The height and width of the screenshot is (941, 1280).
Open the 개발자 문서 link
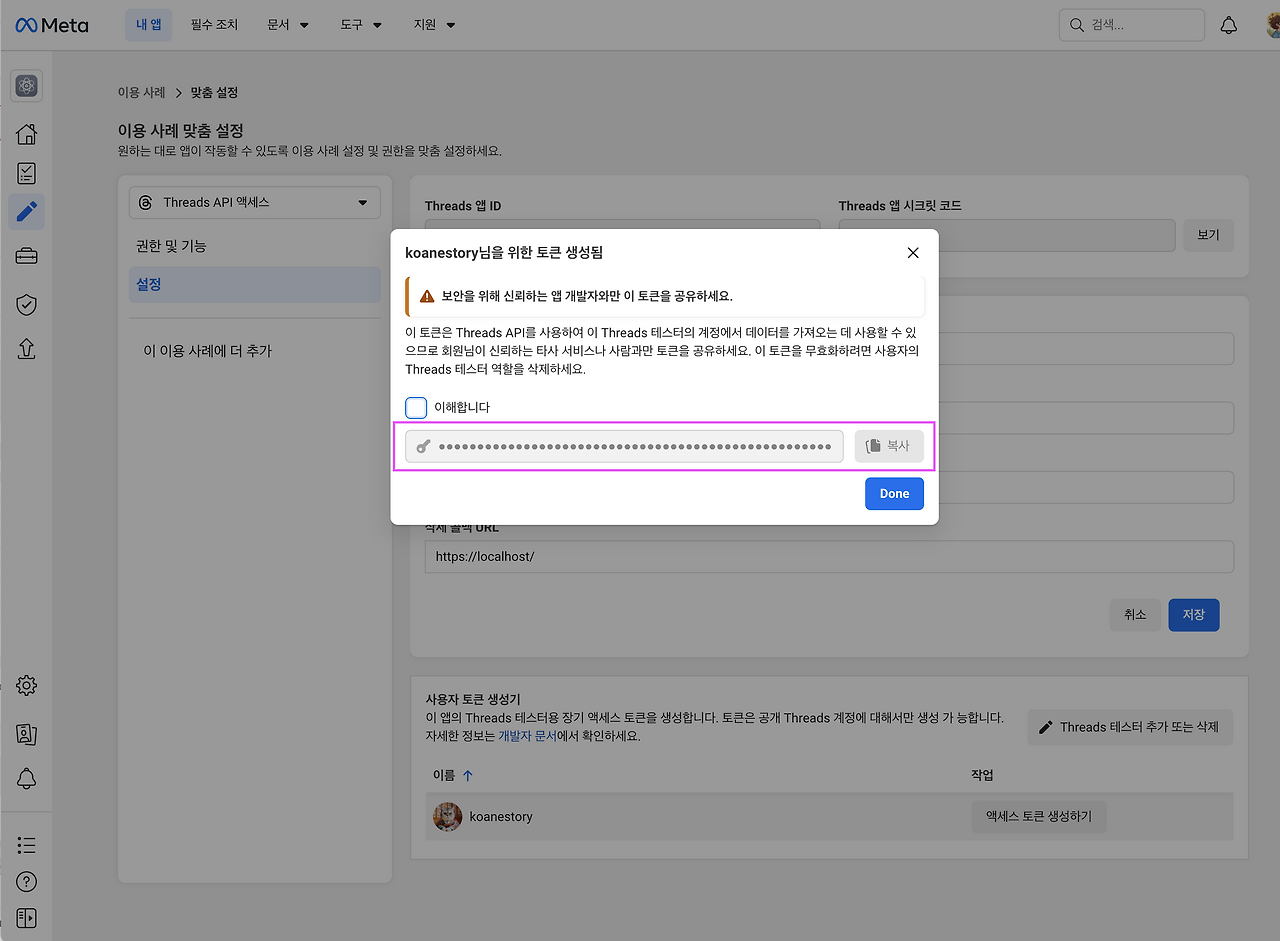tap(527, 736)
